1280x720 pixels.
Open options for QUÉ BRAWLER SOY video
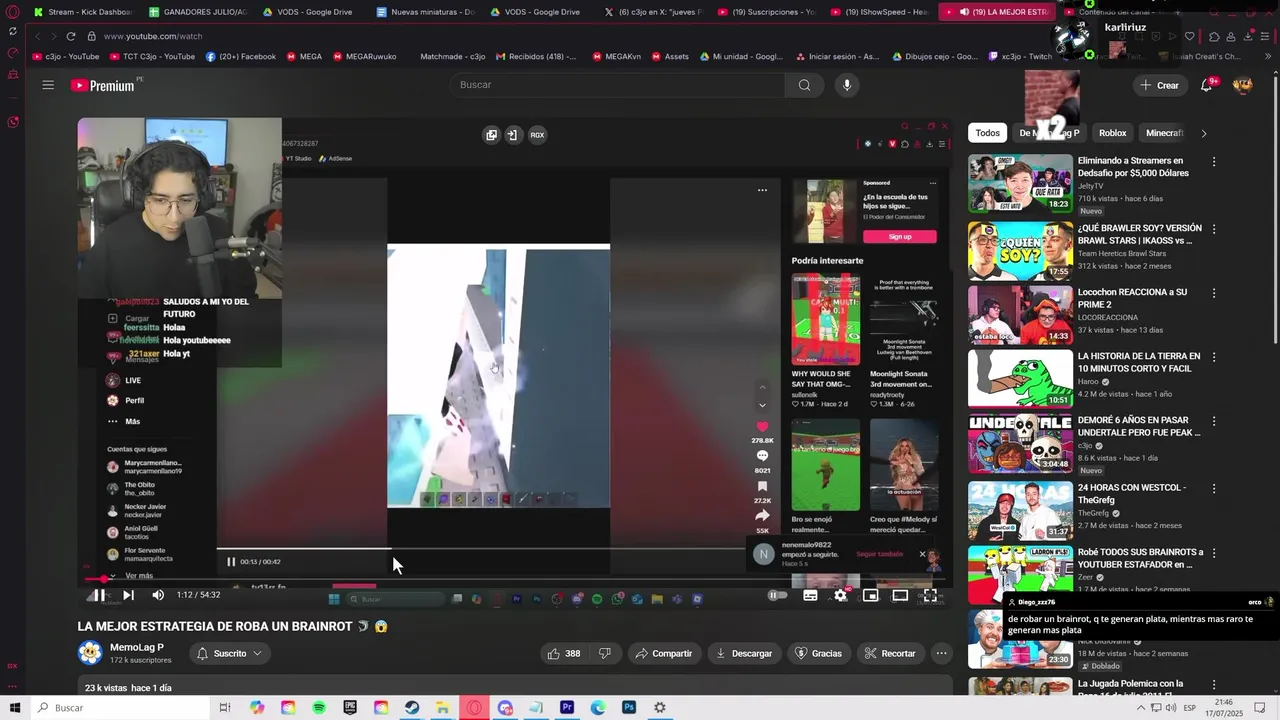click(1214, 229)
